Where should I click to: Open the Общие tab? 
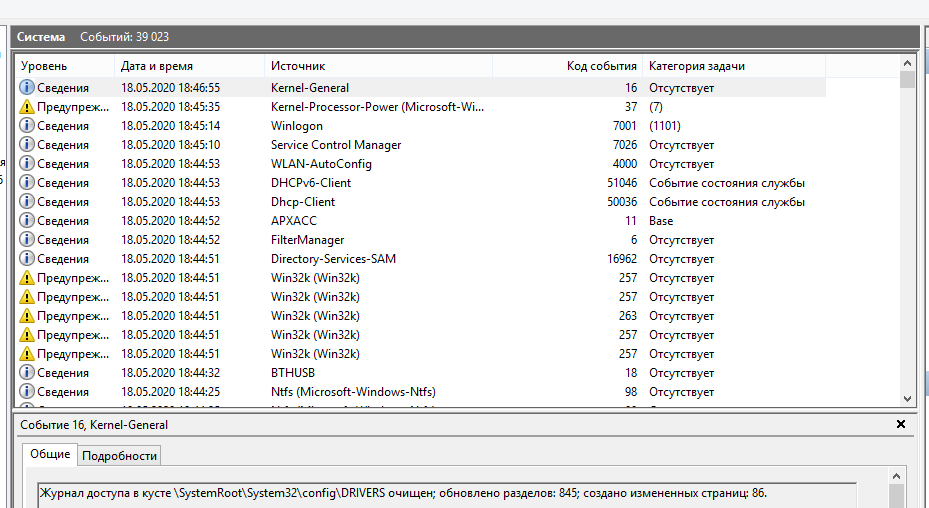click(50, 455)
